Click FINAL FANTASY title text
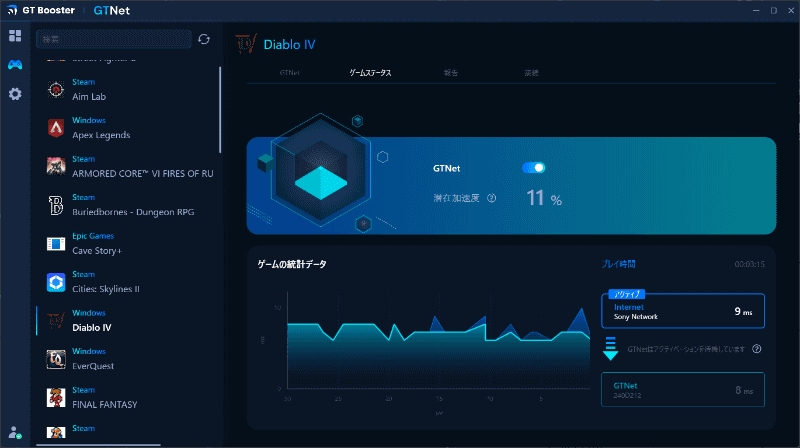800x448 pixels. click(x=105, y=405)
